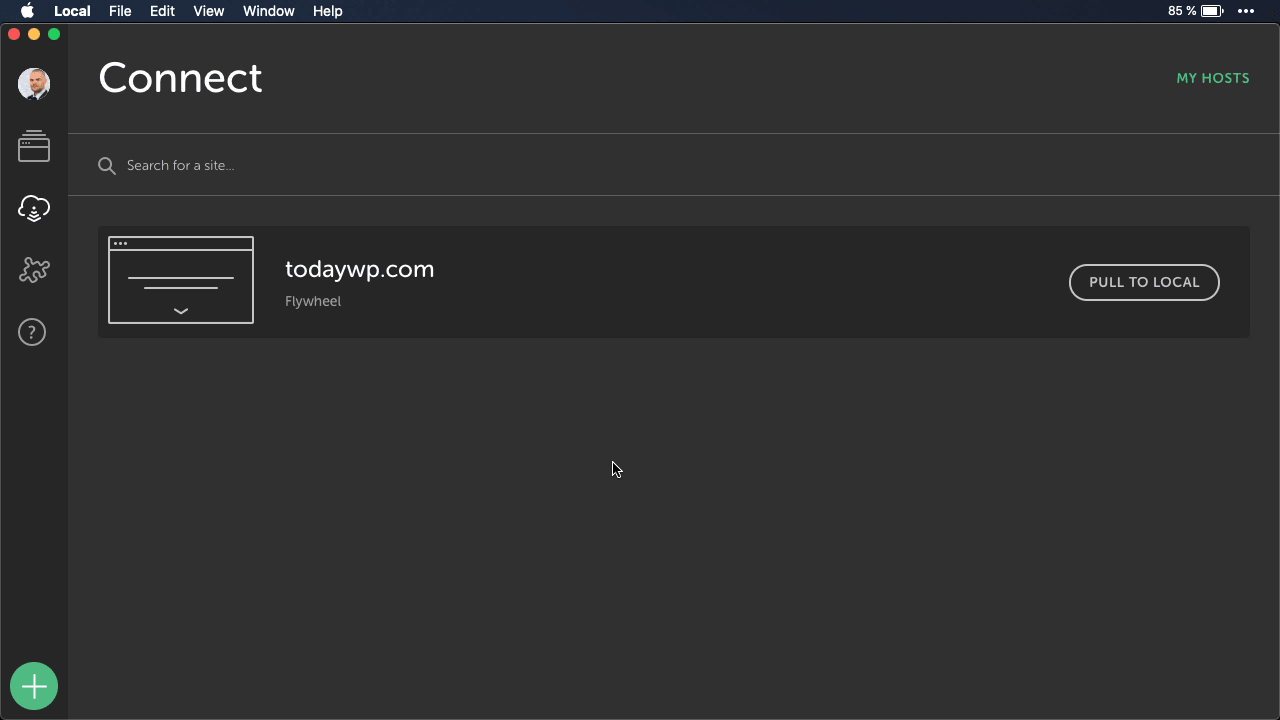Click the green fullscreen window button
The width and height of the screenshot is (1280, 720).
pos(54,34)
